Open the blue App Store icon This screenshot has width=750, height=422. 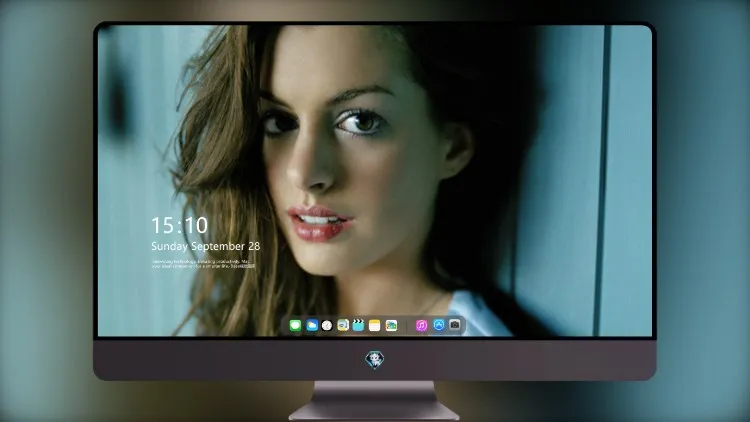pyautogui.click(x=439, y=325)
